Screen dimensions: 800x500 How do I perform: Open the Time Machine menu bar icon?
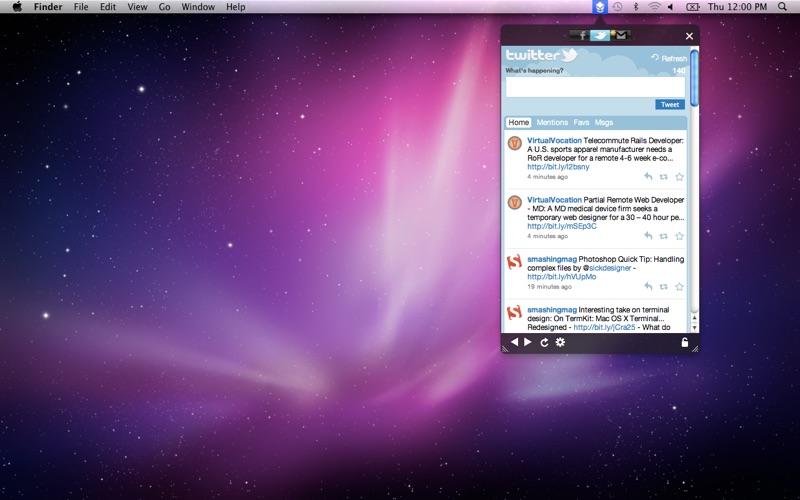pos(617,7)
